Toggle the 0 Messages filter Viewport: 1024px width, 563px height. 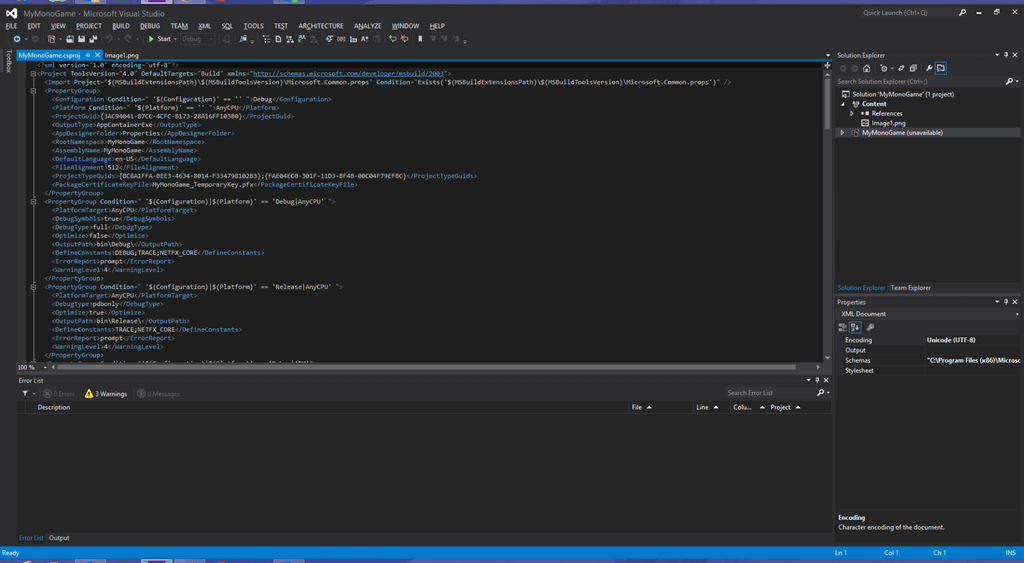tap(158, 394)
